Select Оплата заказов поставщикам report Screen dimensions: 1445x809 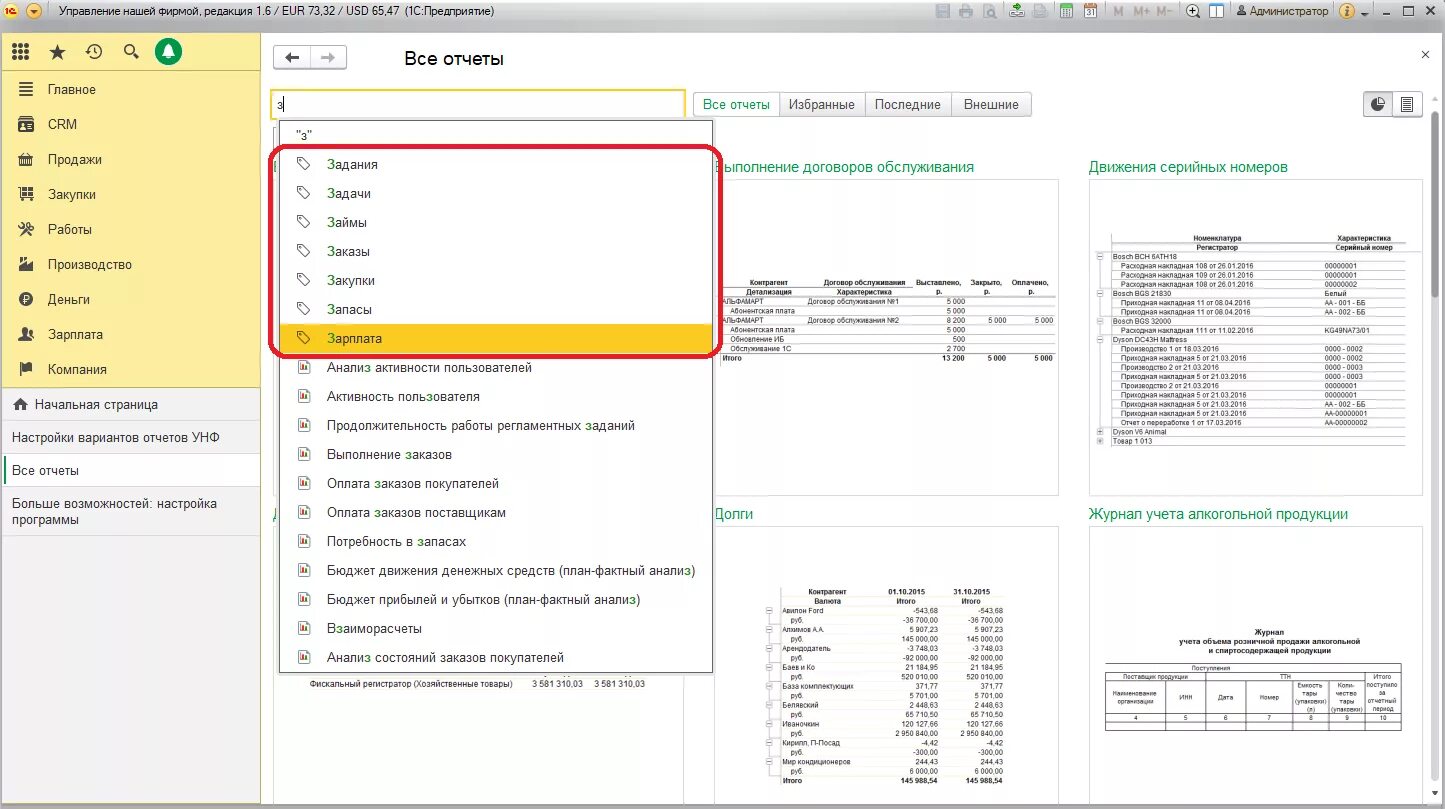[x=496, y=512]
